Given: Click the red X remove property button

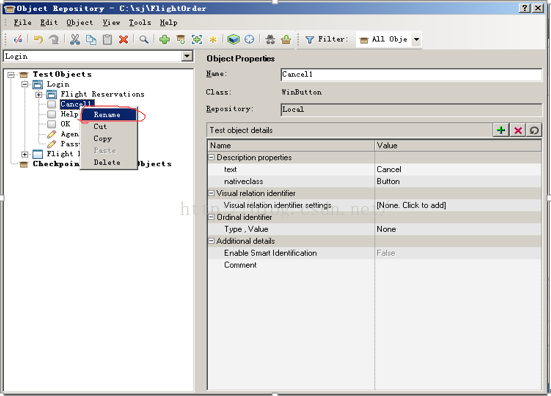Looking at the screenshot, I should 518,130.
